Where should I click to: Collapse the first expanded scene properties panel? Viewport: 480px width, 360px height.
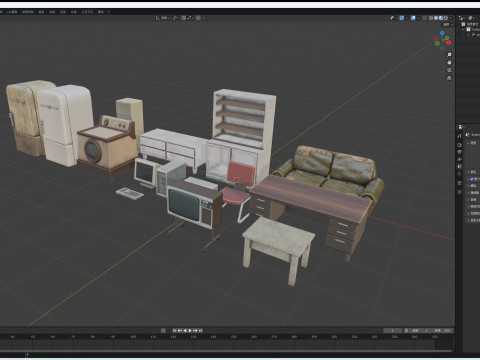468,143
